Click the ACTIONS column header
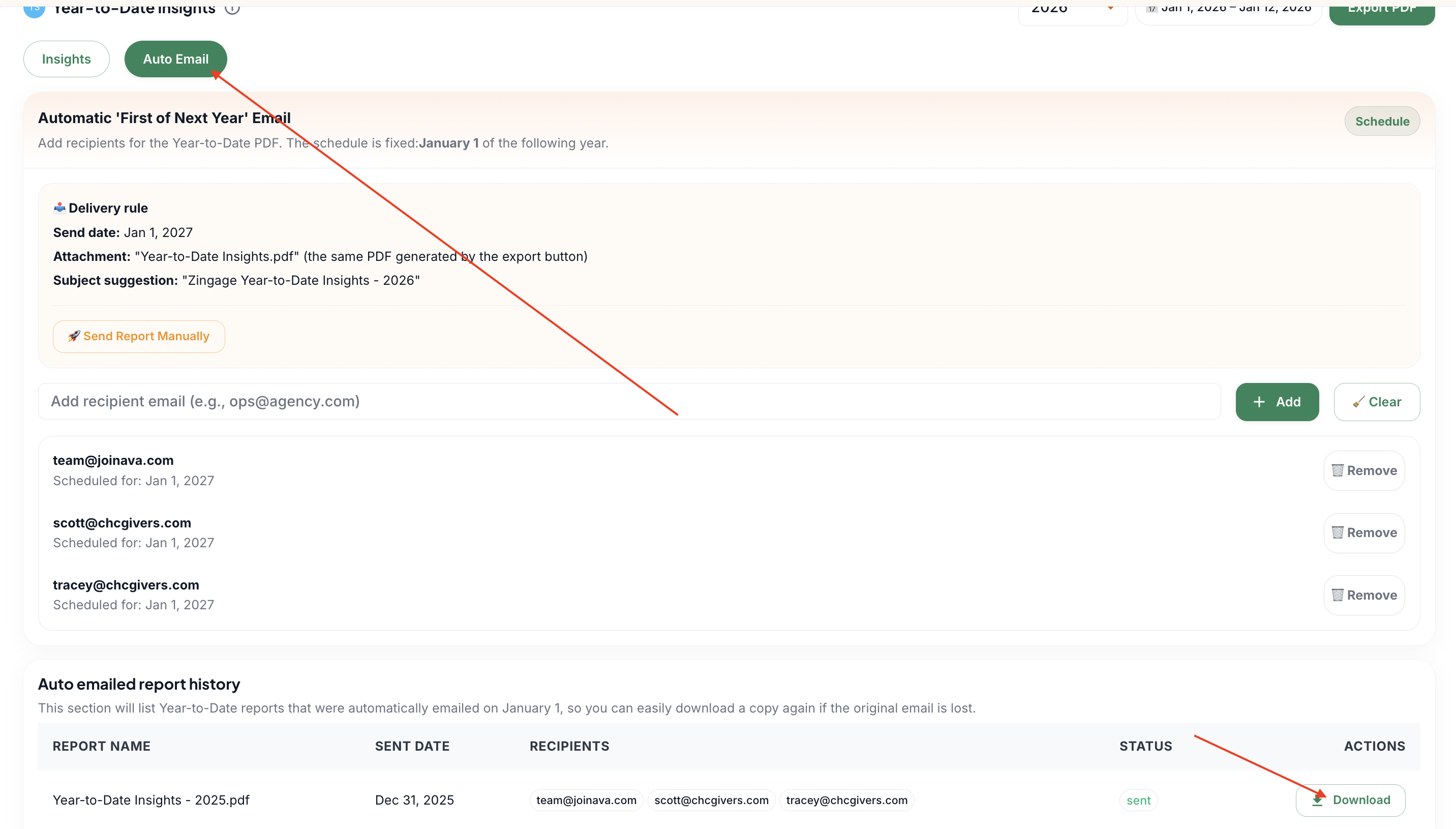 pyautogui.click(x=1374, y=747)
